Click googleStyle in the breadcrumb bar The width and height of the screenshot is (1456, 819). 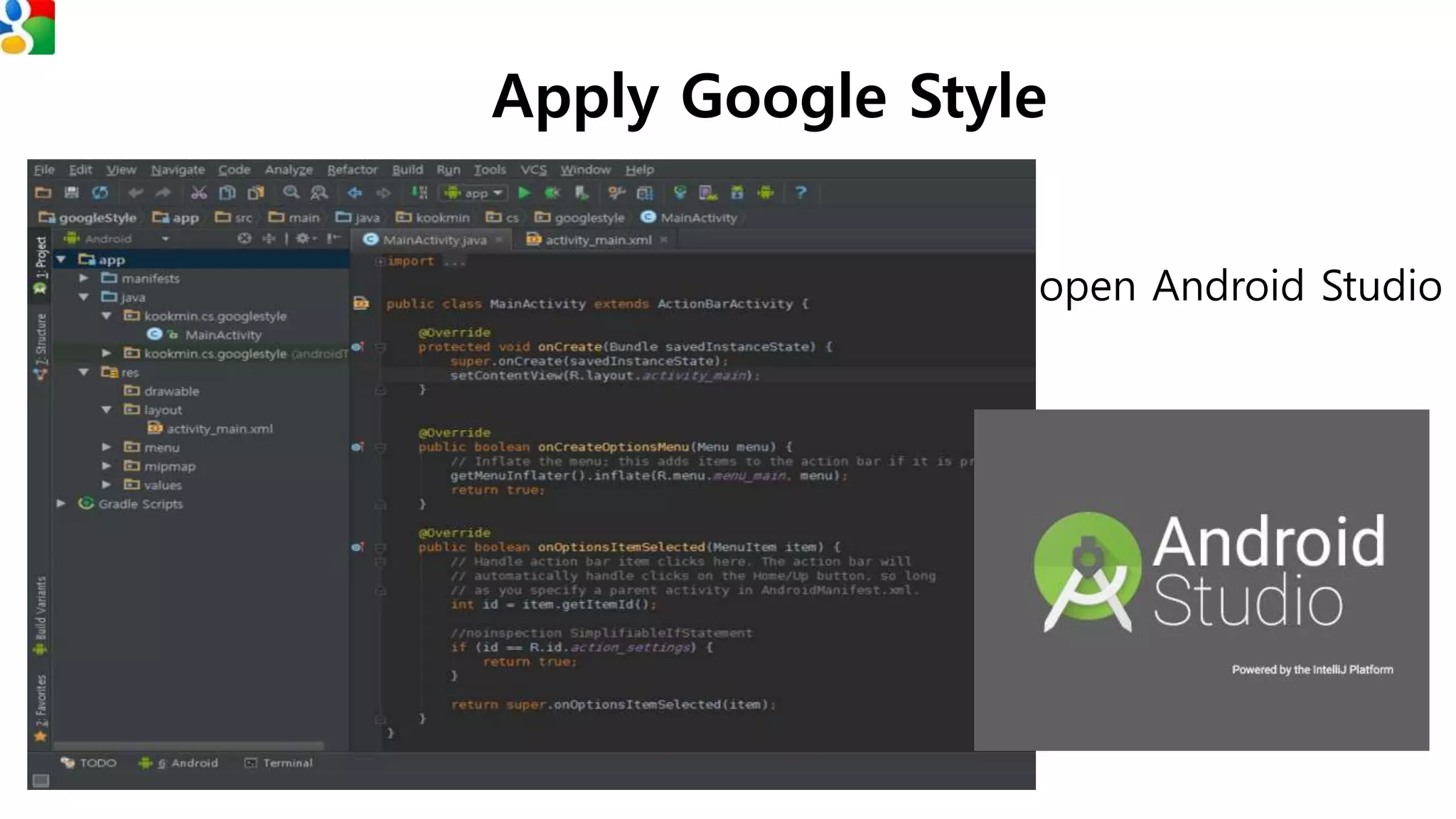pos(87,218)
